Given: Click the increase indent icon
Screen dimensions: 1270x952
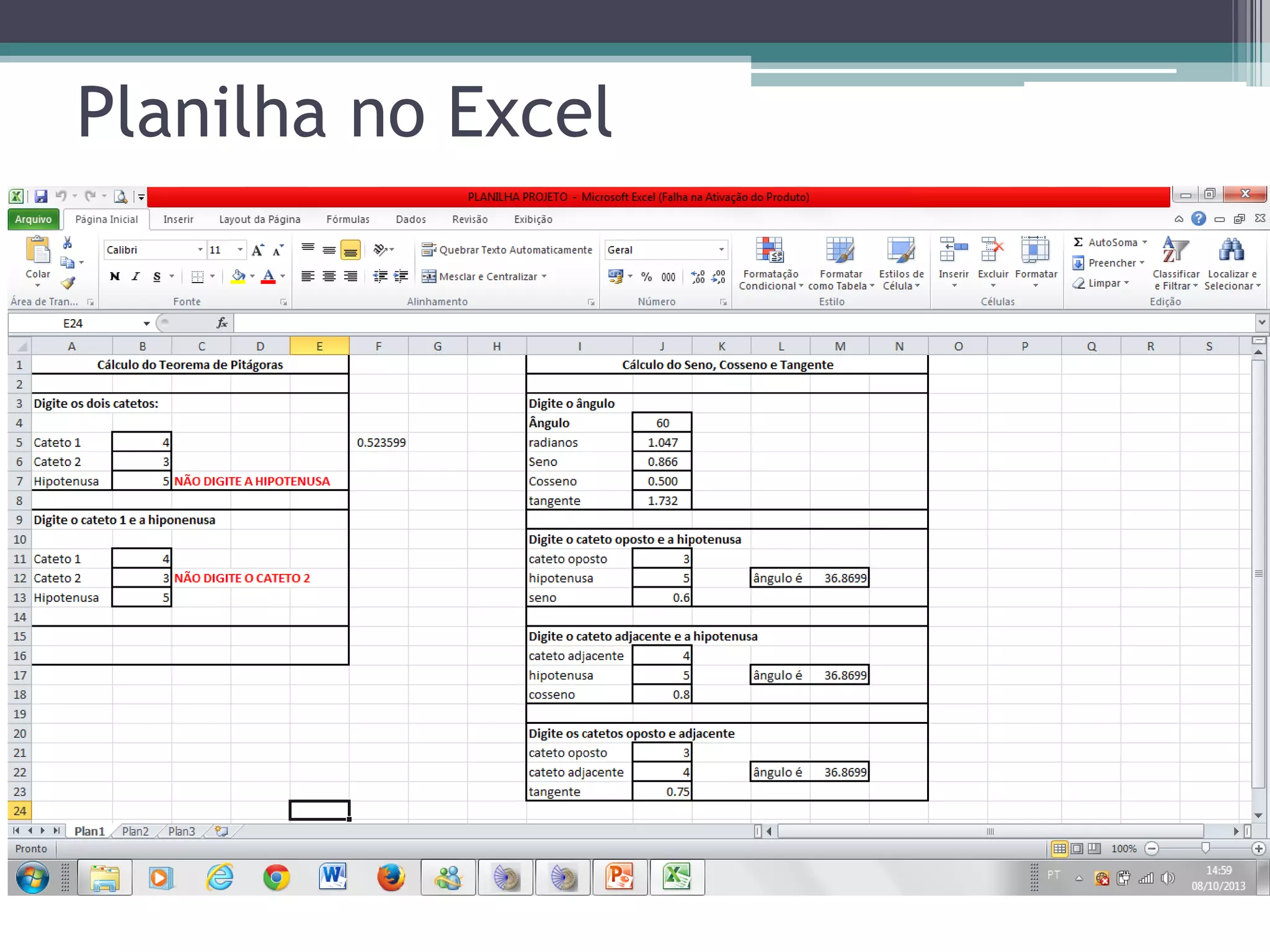Looking at the screenshot, I should [401, 276].
